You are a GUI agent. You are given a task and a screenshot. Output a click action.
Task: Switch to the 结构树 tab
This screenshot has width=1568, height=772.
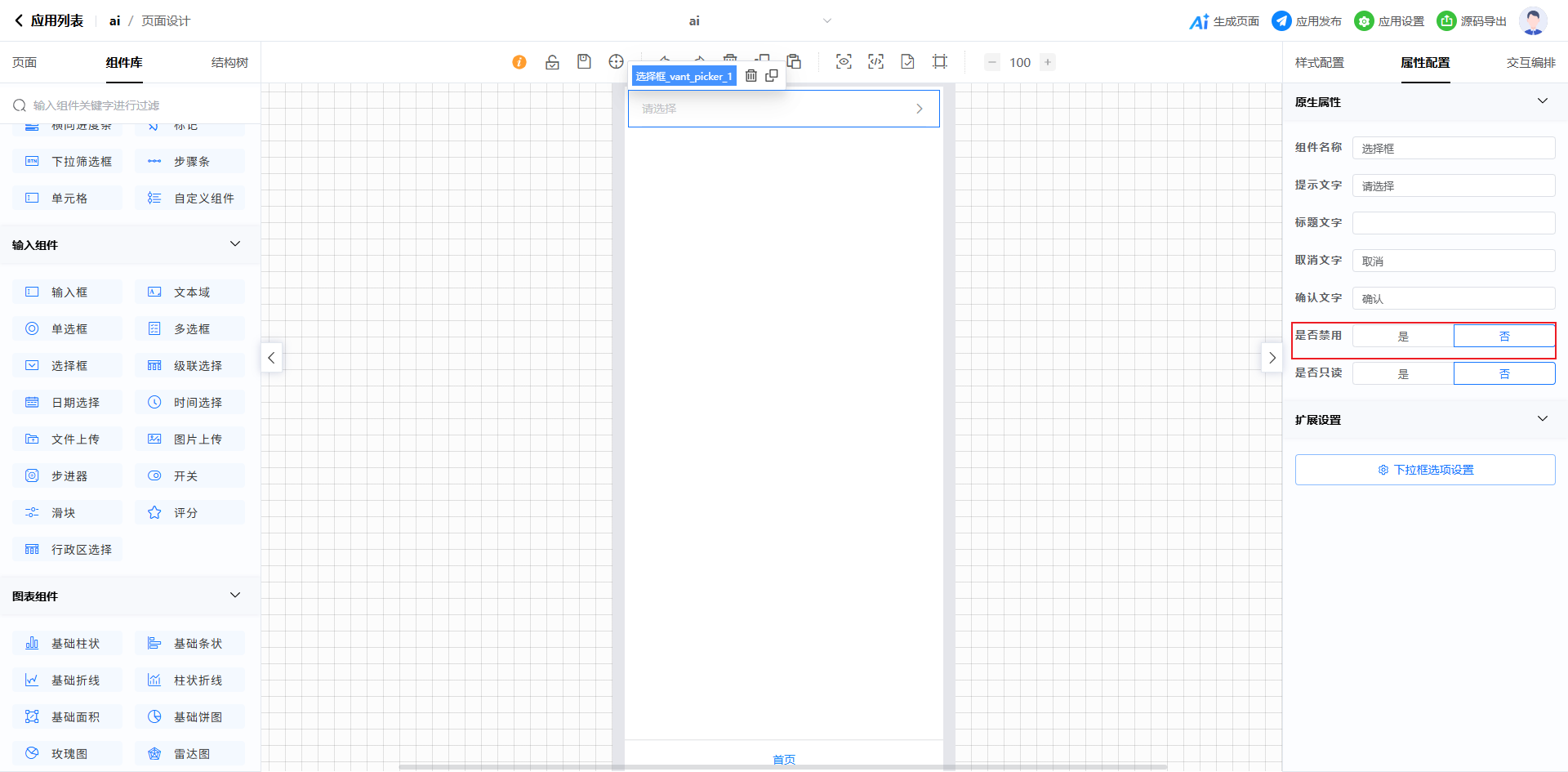tap(229, 63)
